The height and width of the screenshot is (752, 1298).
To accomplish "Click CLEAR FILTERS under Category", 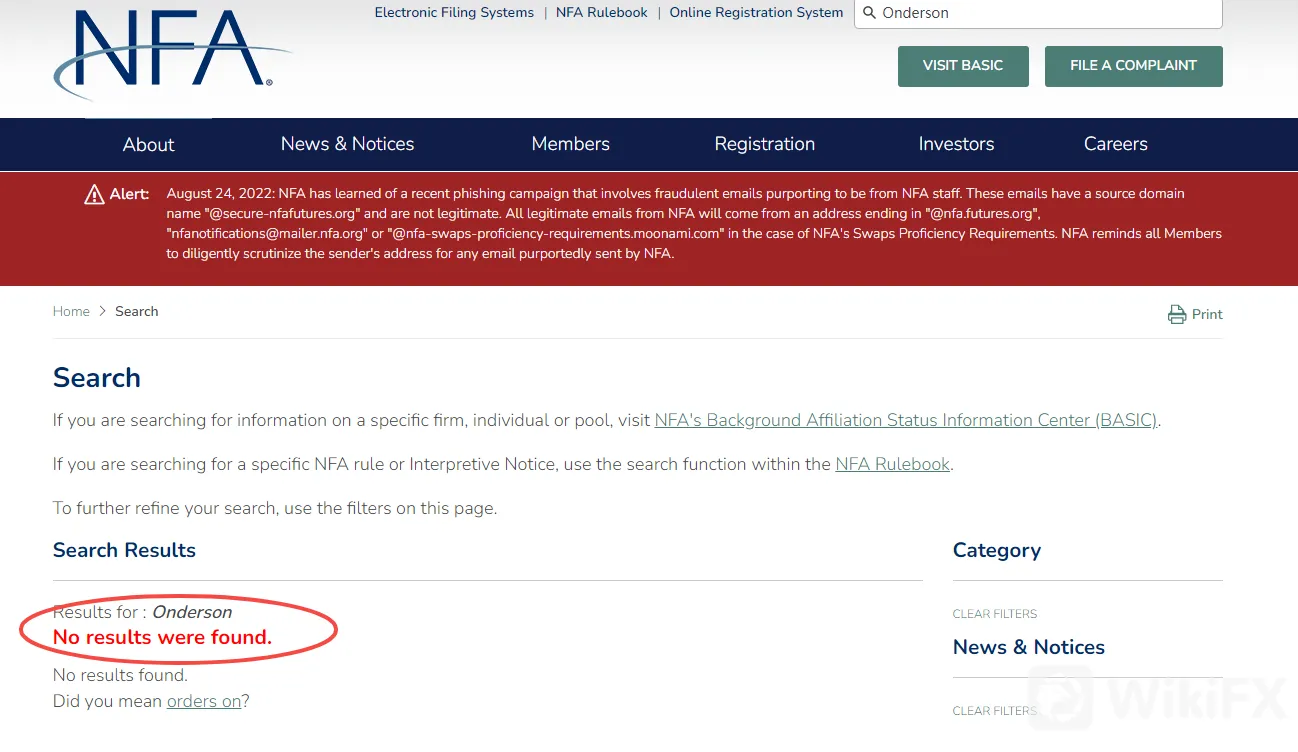I will click(995, 614).
